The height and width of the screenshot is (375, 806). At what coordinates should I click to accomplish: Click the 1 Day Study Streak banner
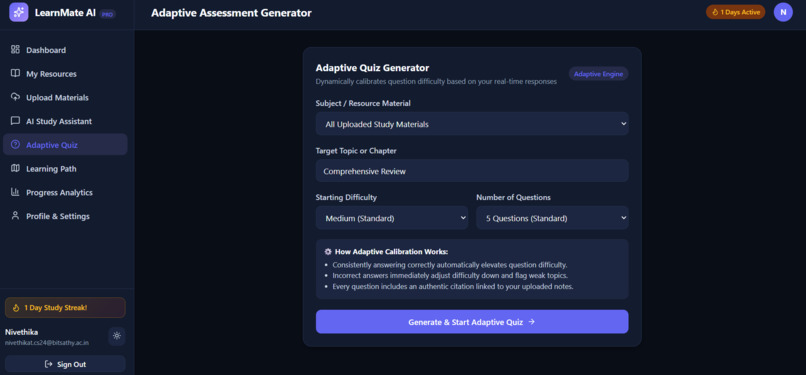click(x=65, y=308)
